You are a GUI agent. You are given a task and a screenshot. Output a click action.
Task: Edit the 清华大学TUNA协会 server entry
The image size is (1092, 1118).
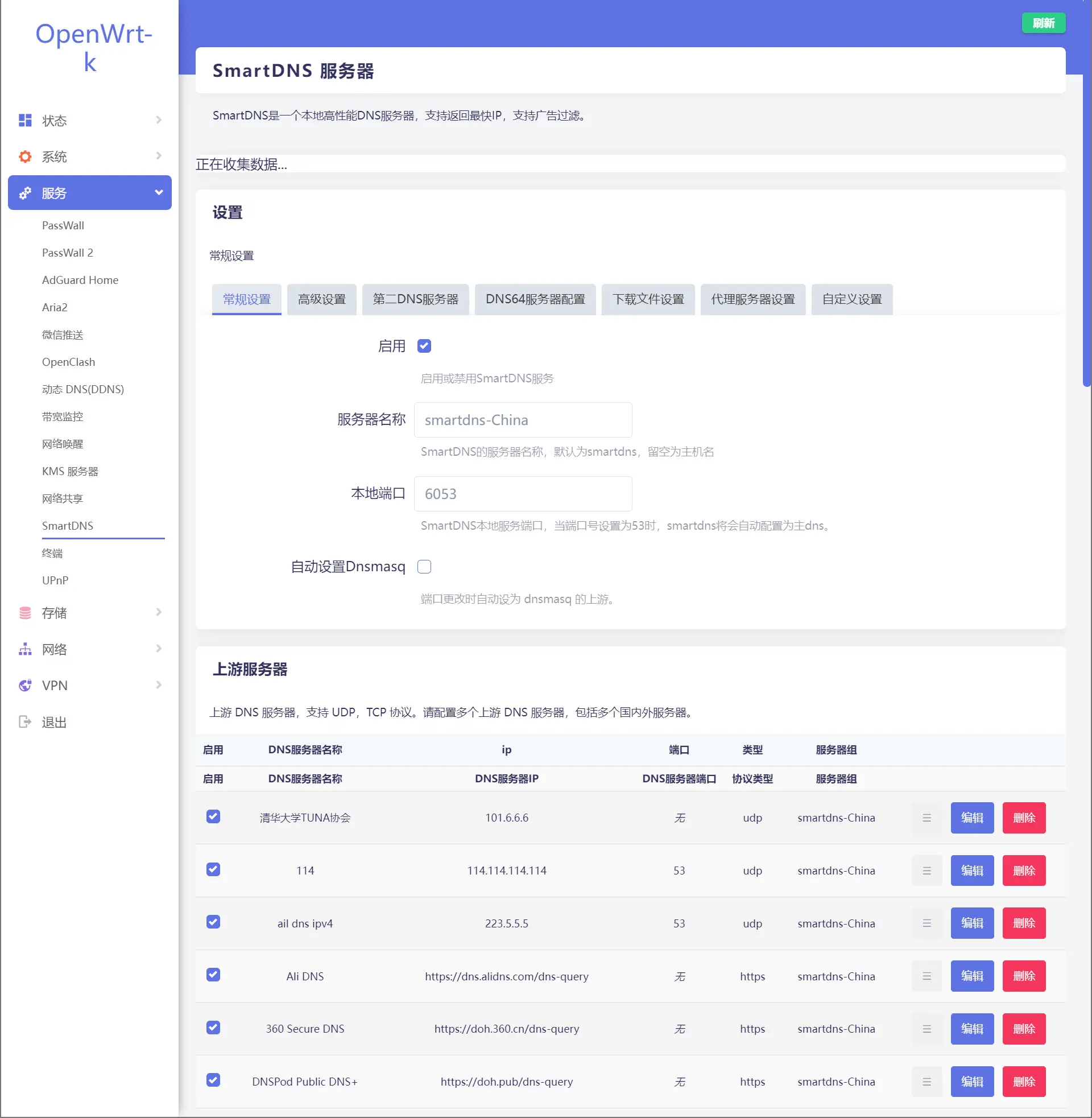pyautogui.click(x=973, y=818)
